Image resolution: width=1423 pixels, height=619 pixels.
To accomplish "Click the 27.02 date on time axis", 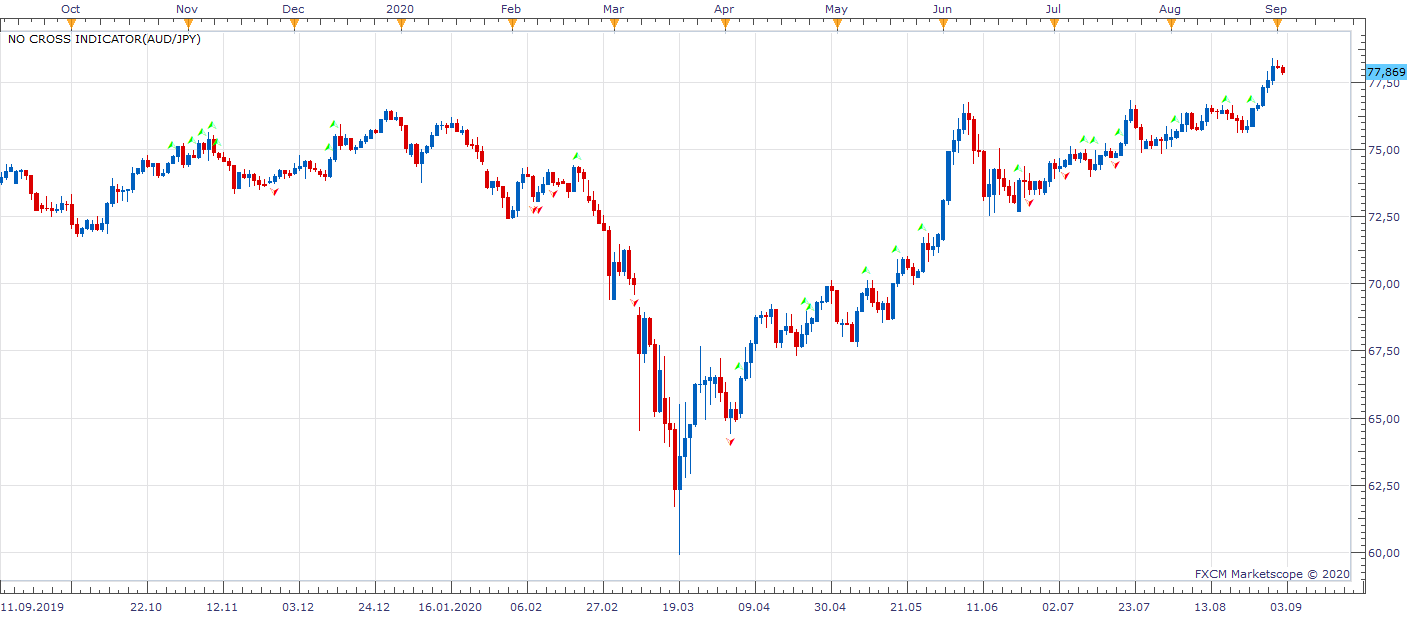I will tap(602, 607).
